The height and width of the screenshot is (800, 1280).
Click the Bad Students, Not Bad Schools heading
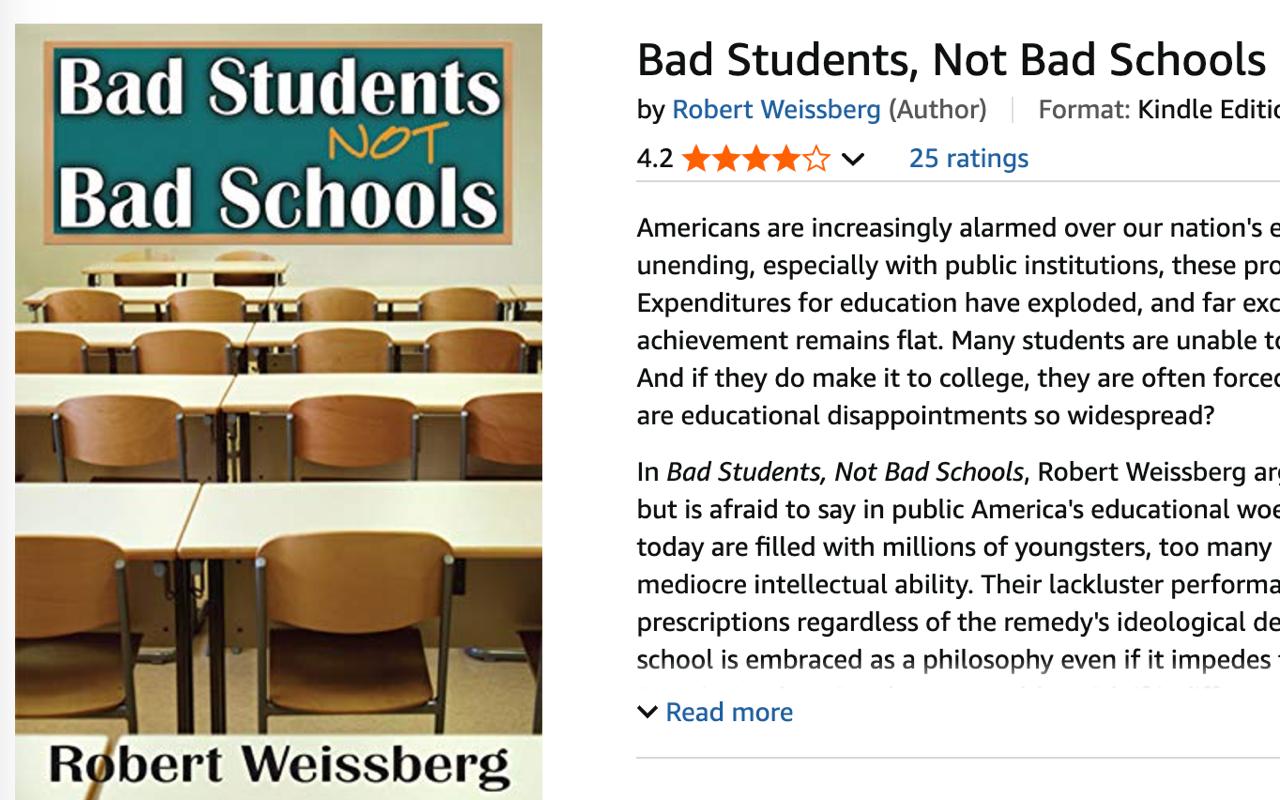[951, 60]
